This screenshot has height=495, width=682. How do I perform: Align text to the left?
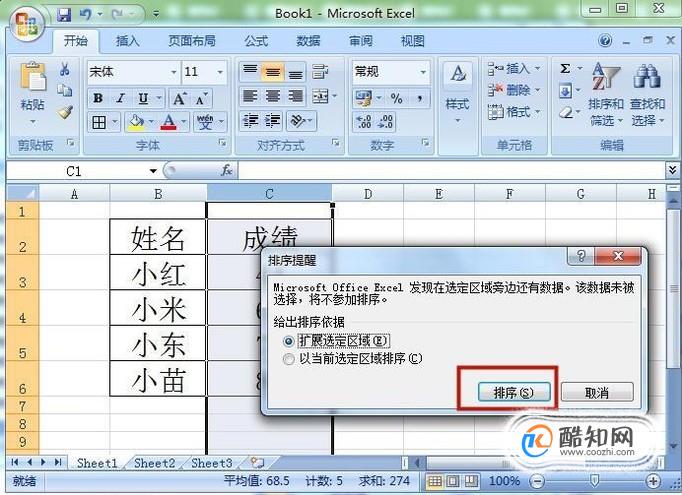tap(251, 96)
